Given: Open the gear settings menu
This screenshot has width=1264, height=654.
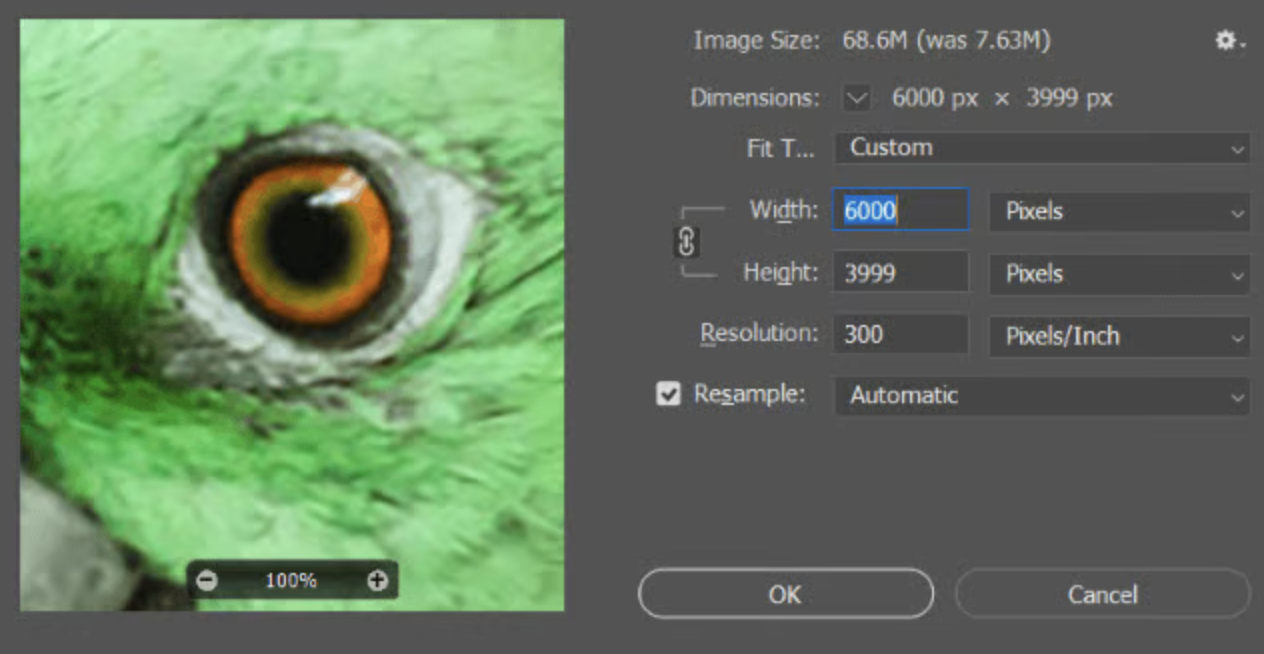Looking at the screenshot, I should 1228,41.
